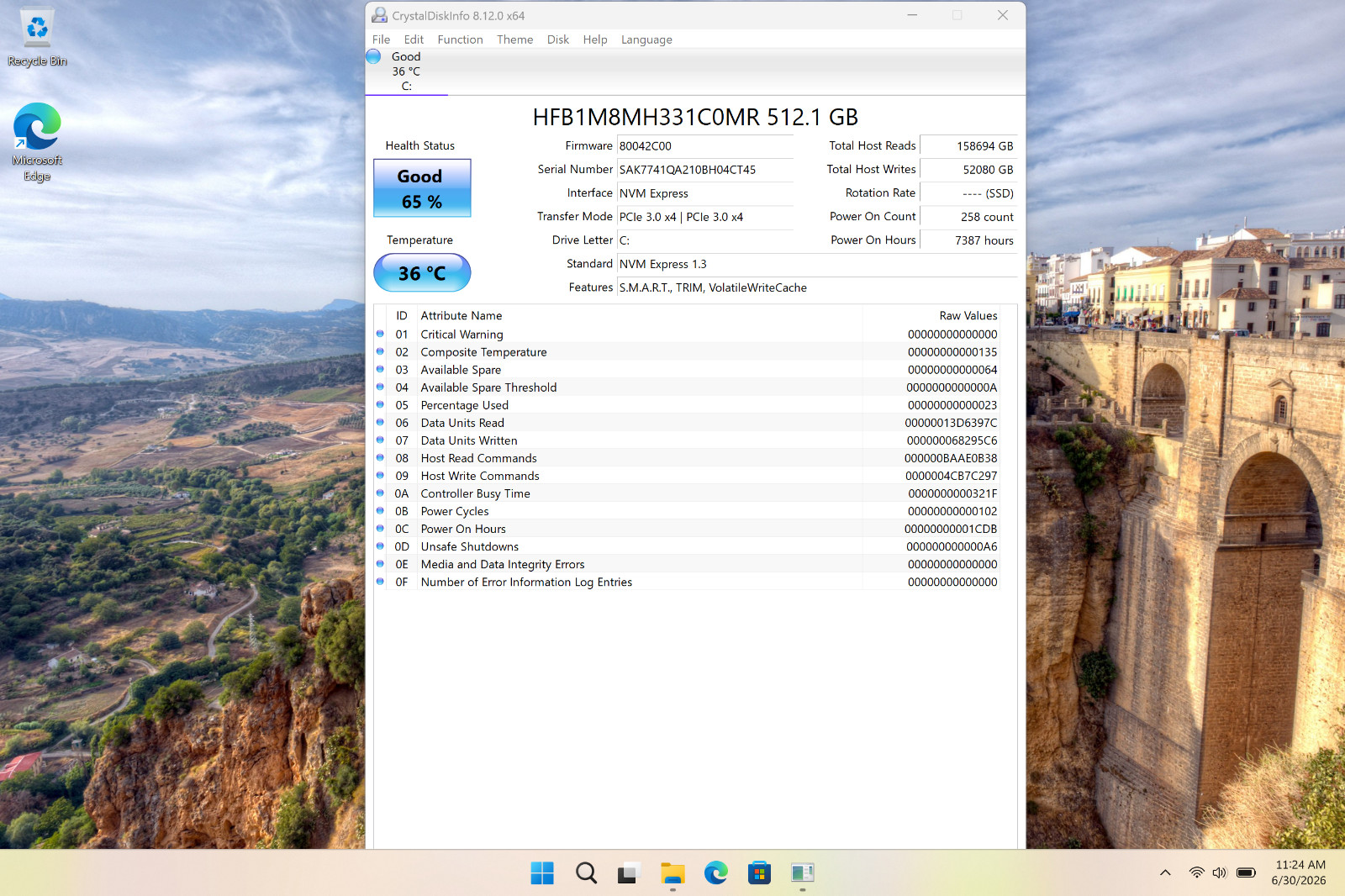The image size is (1345, 896).
Task: Click the Total Host Reads value 158694 GB
Action: tap(968, 146)
